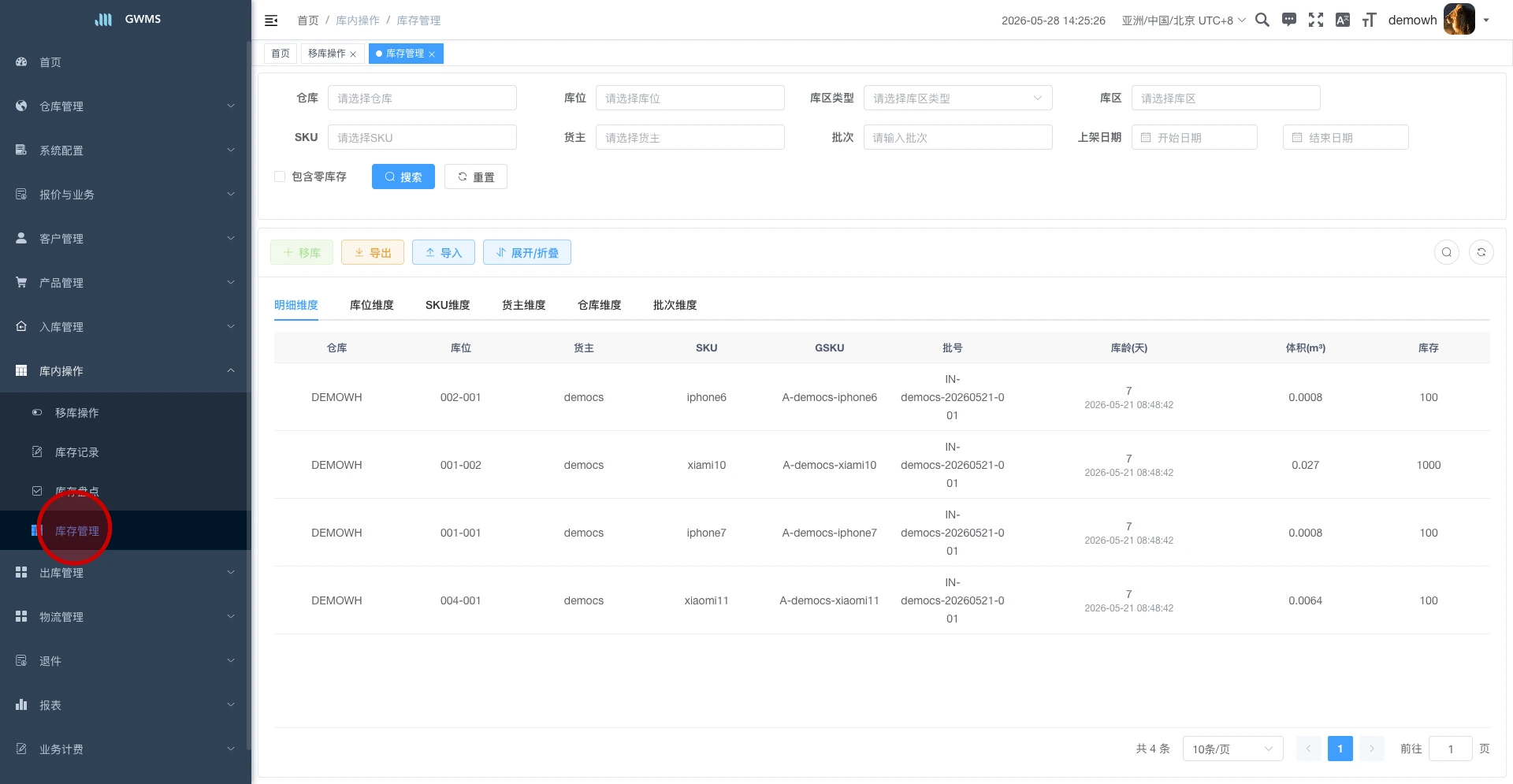Select the 仓库维度 tab
1513x784 pixels.
[600, 305]
